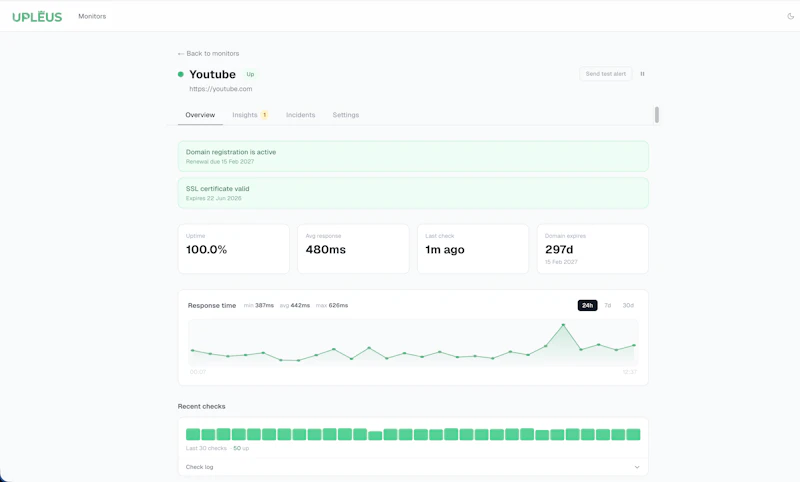This screenshot has width=800, height=482.
Task: Click the page scrollbar thumb
Action: point(657,115)
